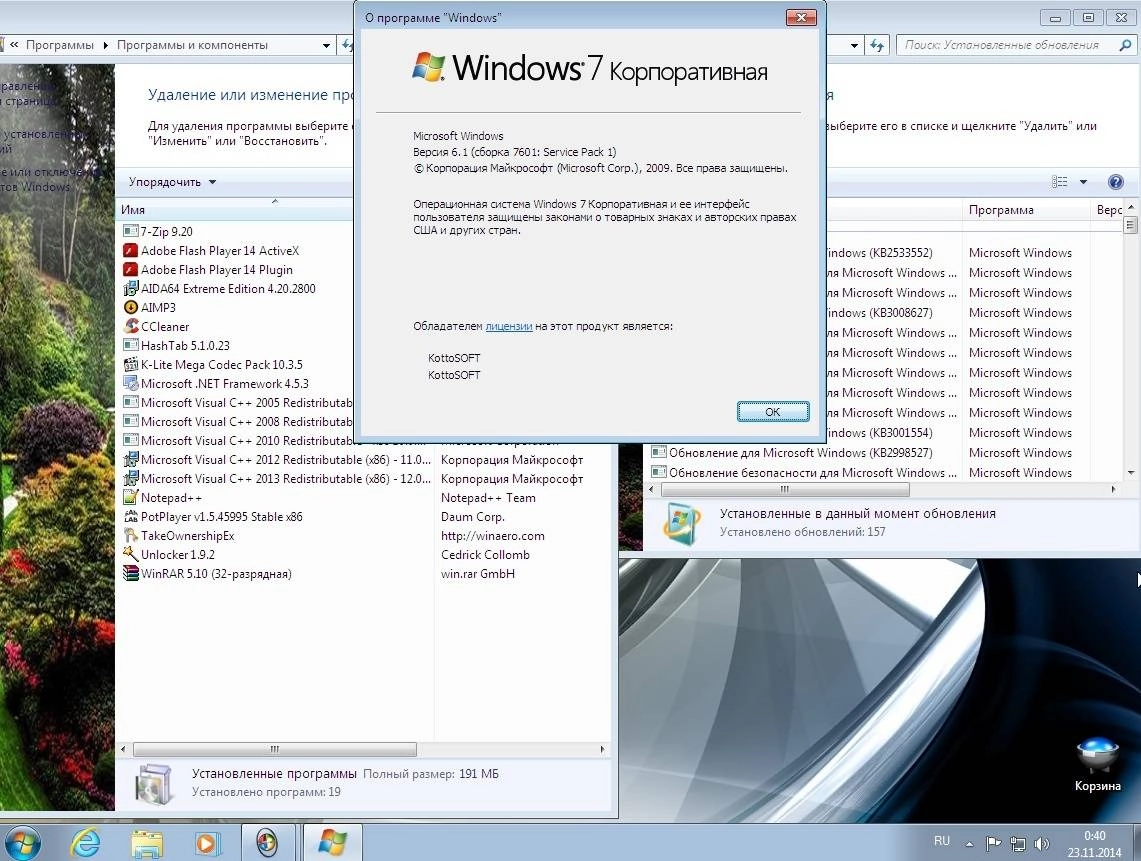Click HashTab 5.1.0.23 icon
1141x861 pixels.
(x=131, y=345)
